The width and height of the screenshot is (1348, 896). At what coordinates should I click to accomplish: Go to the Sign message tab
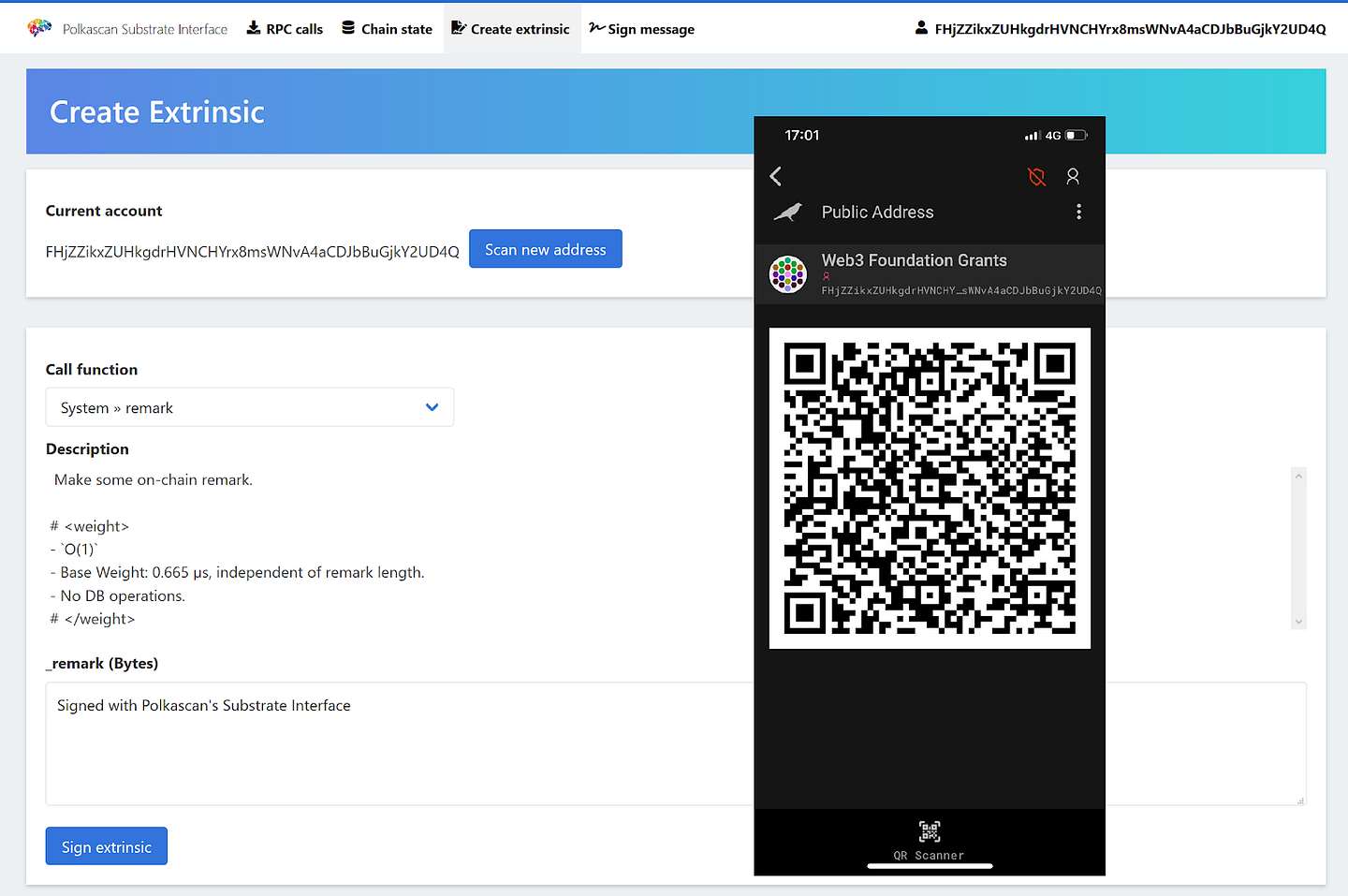click(x=642, y=29)
